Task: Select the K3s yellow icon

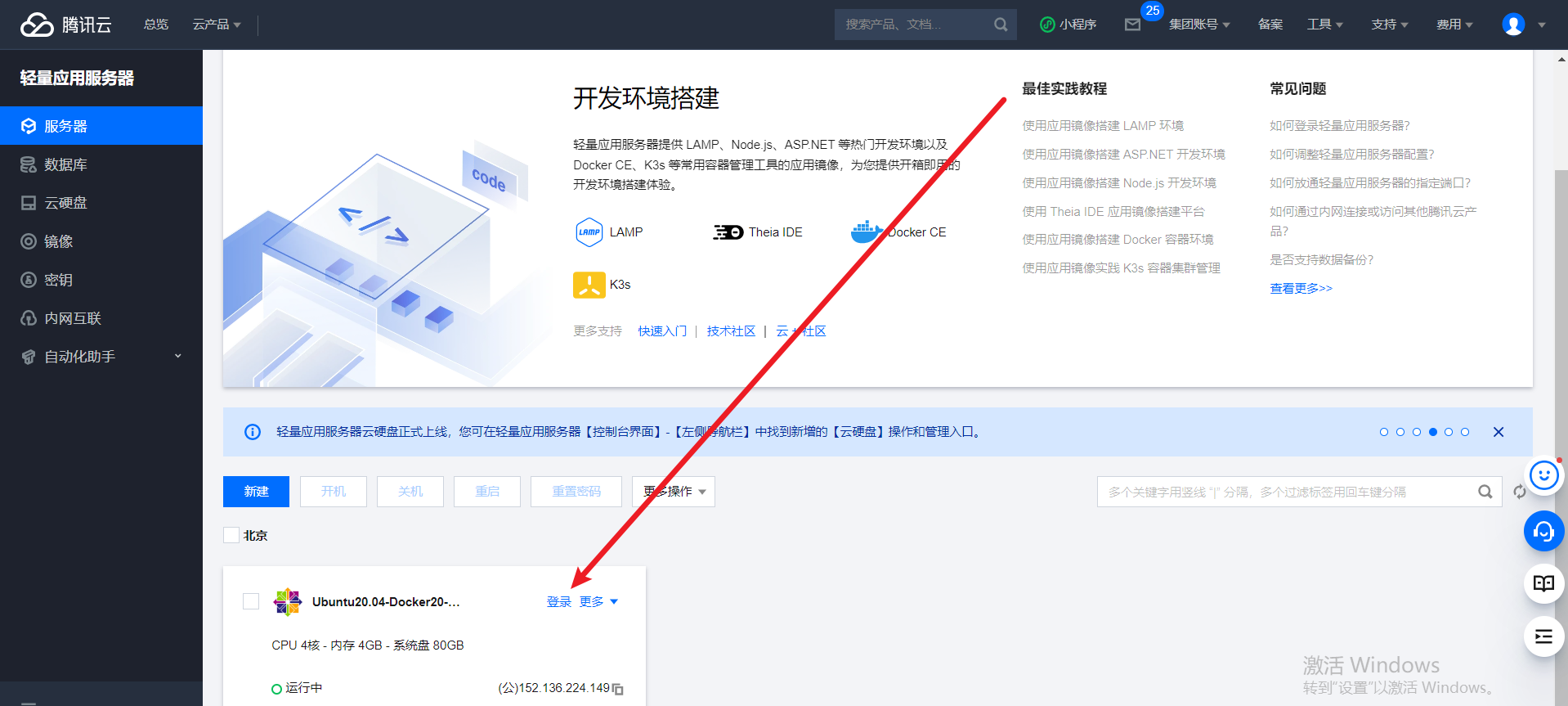Action: click(x=589, y=285)
